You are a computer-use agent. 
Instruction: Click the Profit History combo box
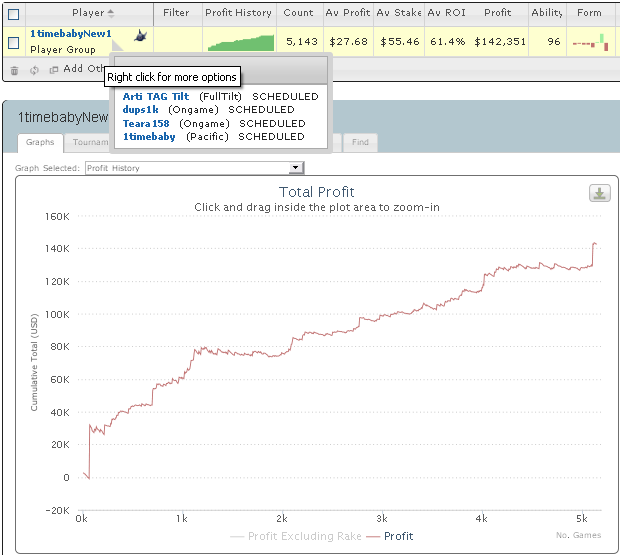coord(194,168)
